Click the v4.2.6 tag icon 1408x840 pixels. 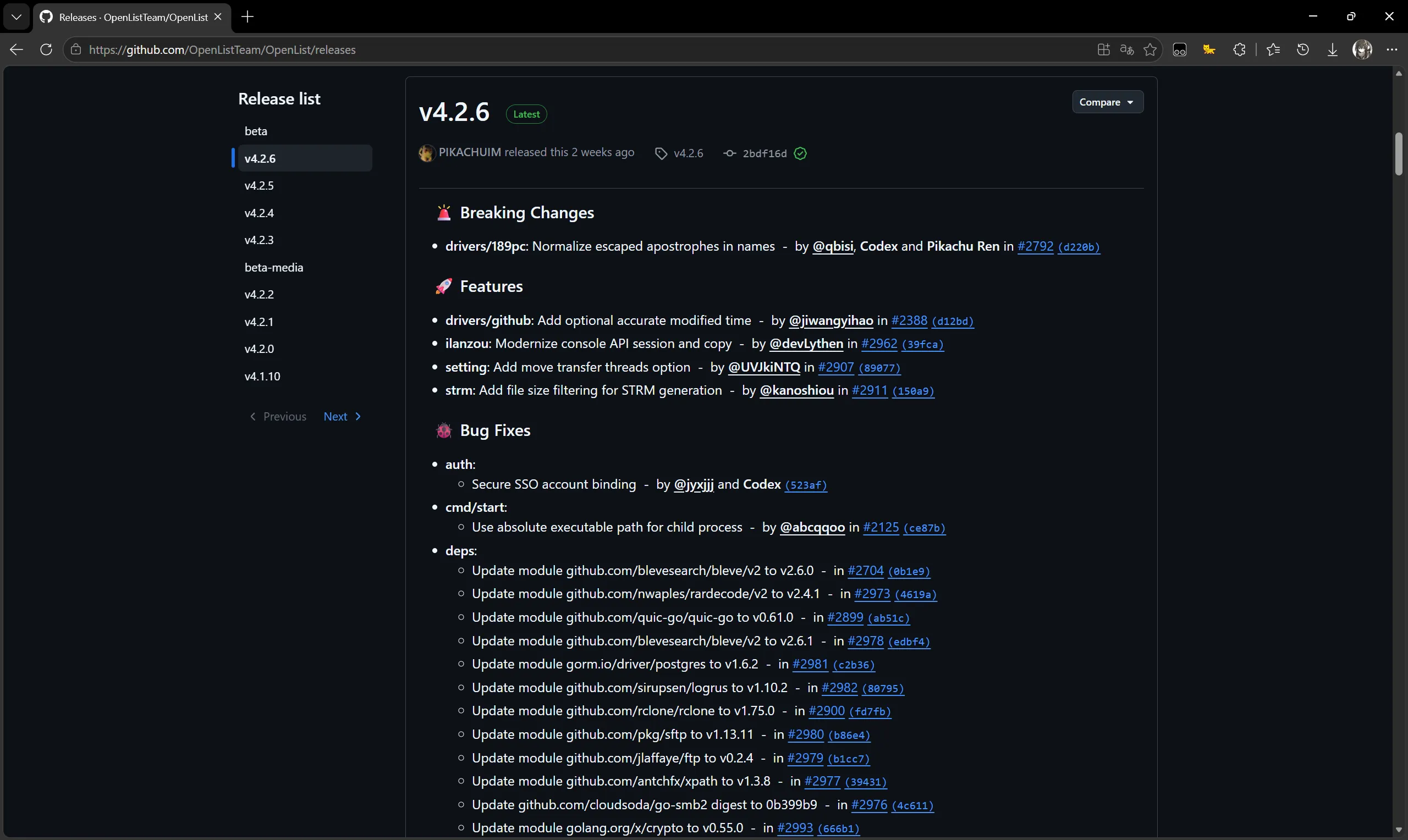click(661, 153)
